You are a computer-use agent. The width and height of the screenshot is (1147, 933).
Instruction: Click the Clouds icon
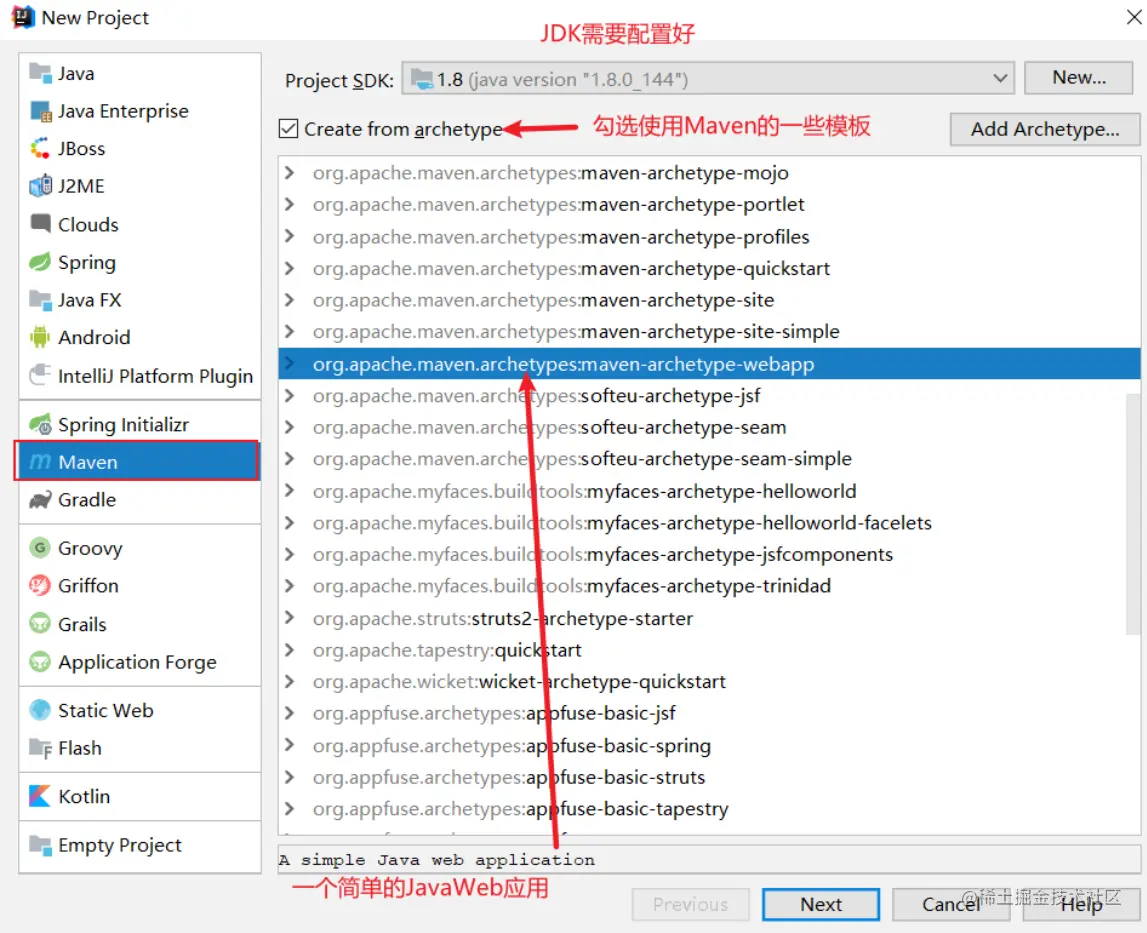(x=40, y=223)
